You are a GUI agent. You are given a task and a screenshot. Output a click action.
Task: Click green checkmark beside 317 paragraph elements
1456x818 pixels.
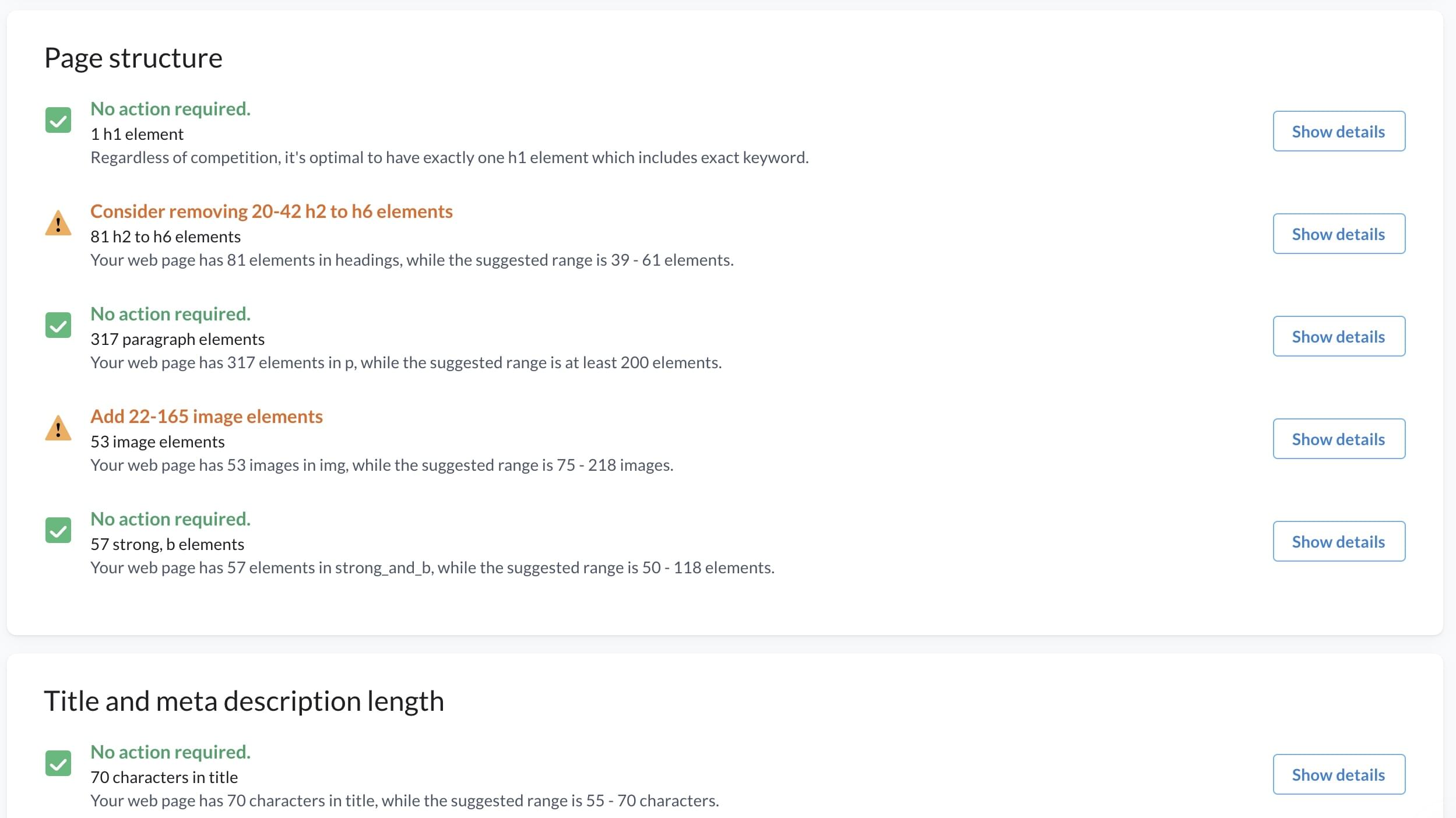coord(58,325)
